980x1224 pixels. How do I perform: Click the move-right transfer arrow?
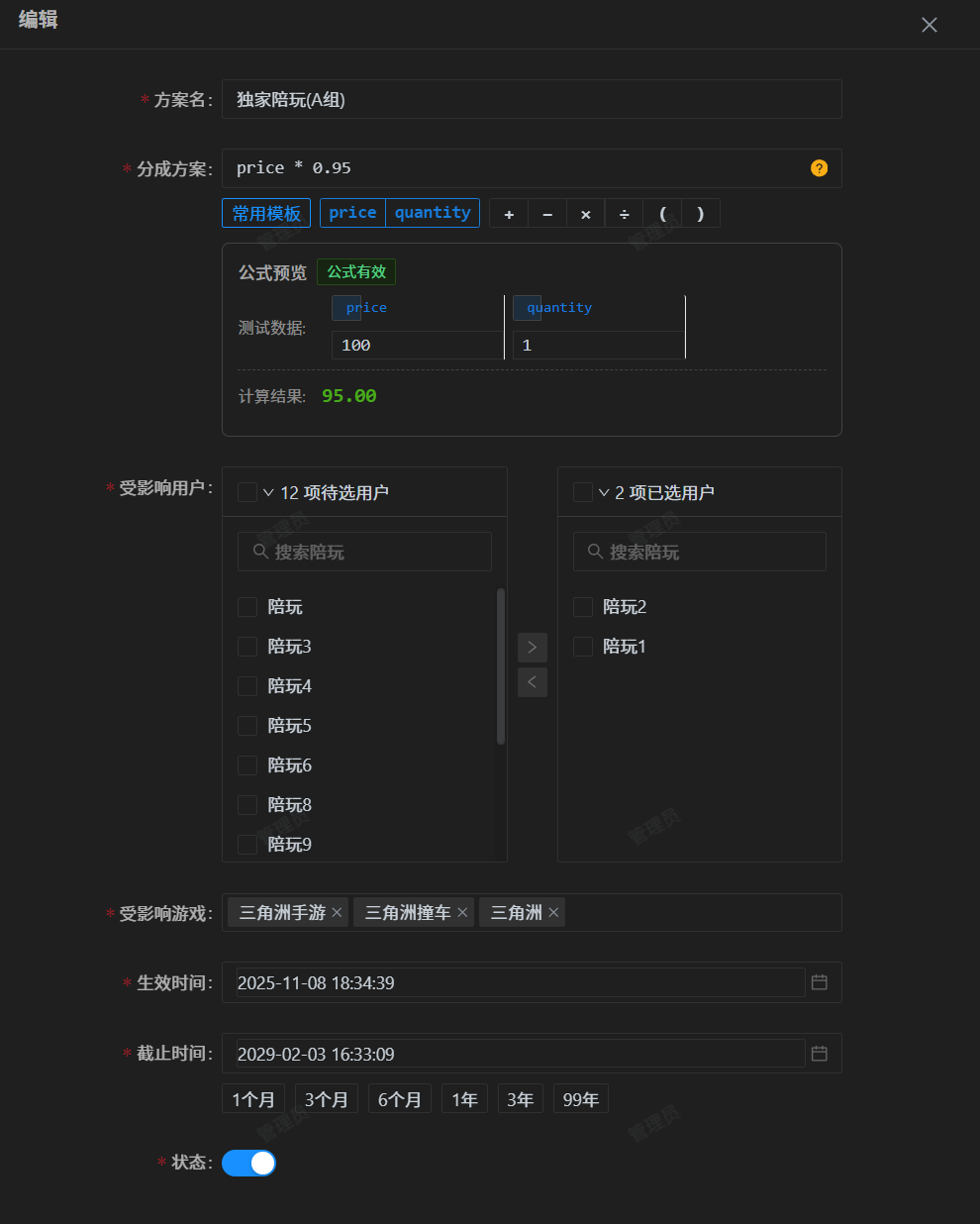coord(532,647)
